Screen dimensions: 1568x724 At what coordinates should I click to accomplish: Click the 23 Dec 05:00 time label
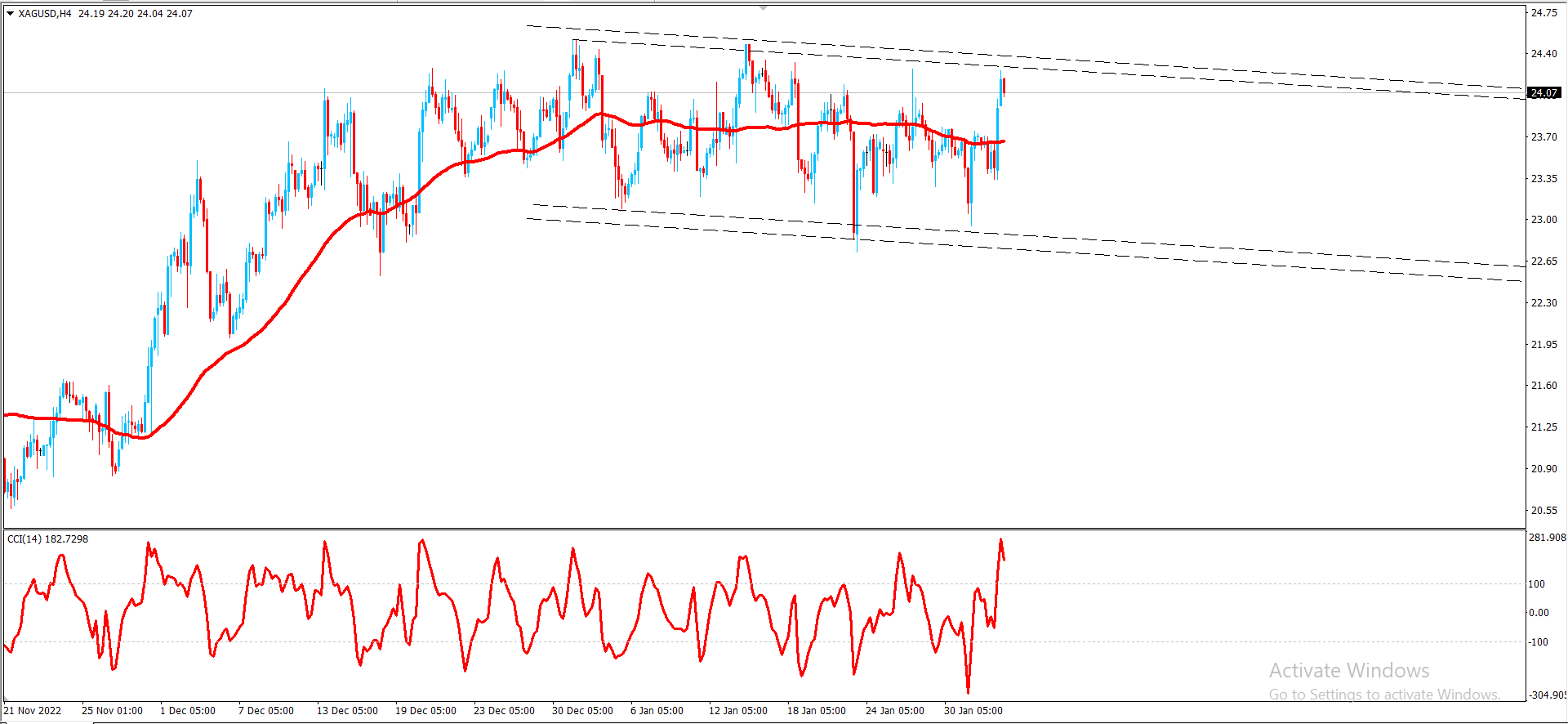pos(504,711)
